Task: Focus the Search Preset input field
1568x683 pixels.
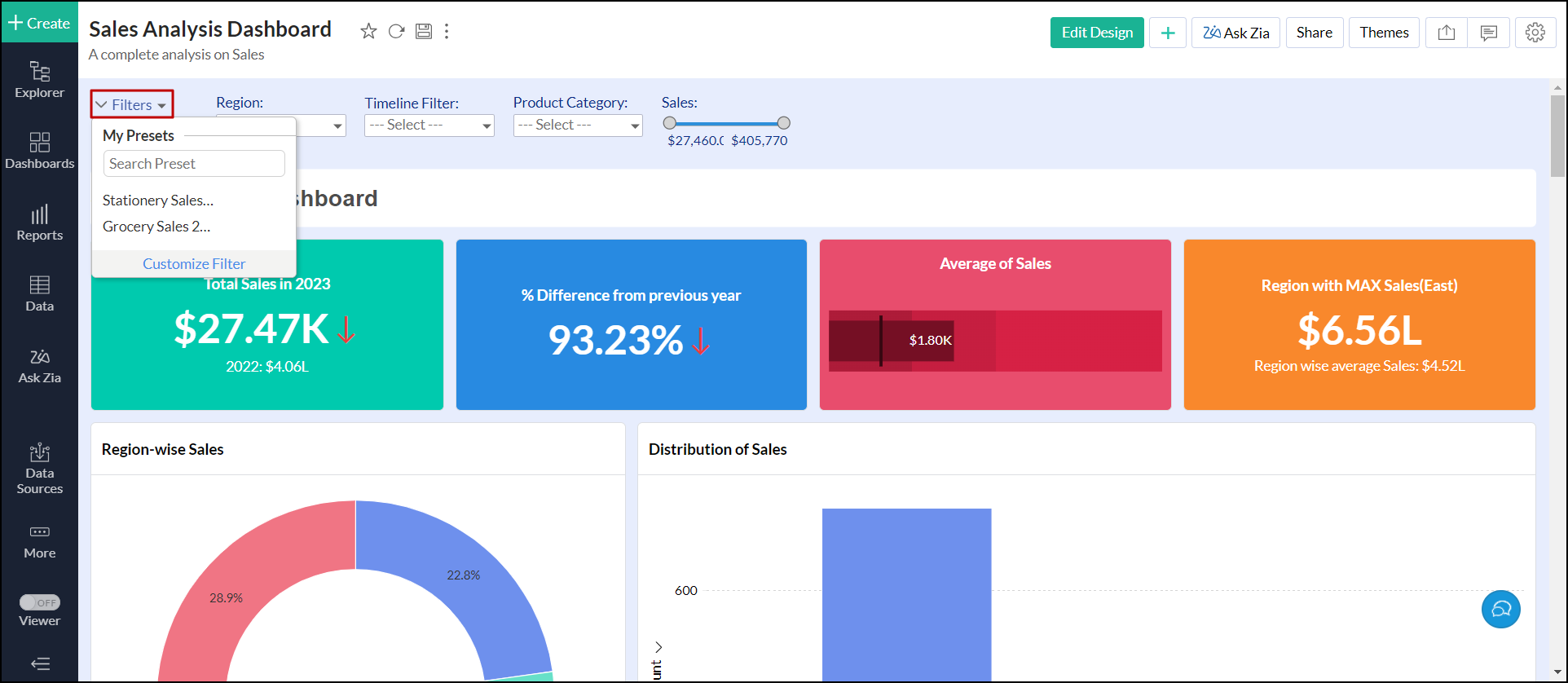Action: tap(194, 164)
